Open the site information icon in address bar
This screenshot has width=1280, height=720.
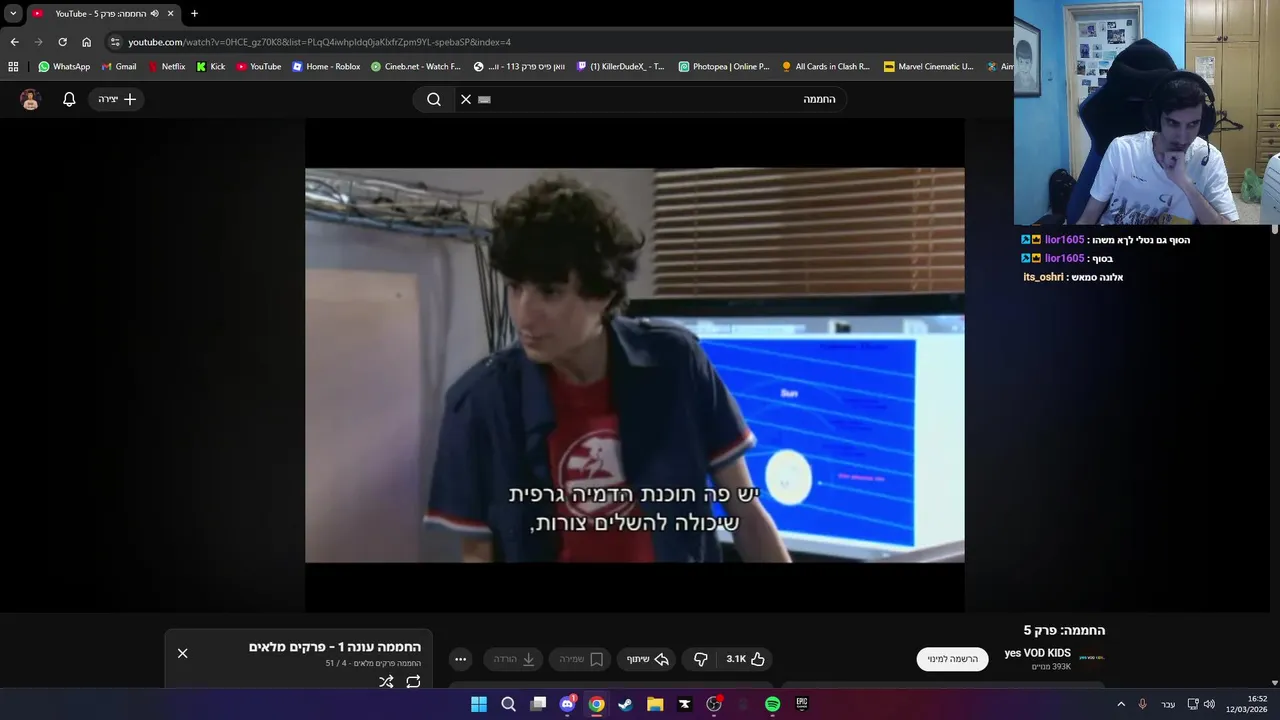[115, 42]
